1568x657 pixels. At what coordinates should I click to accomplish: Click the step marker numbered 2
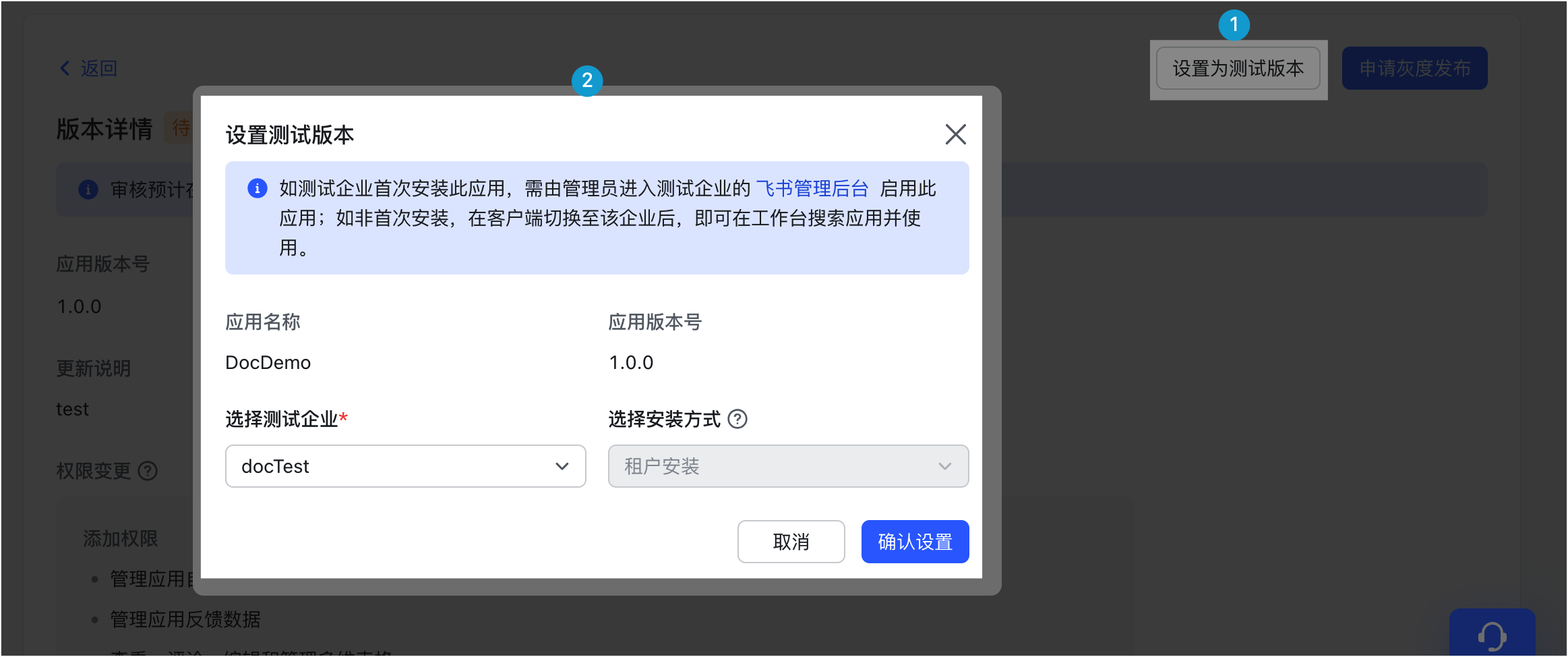pyautogui.click(x=586, y=81)
